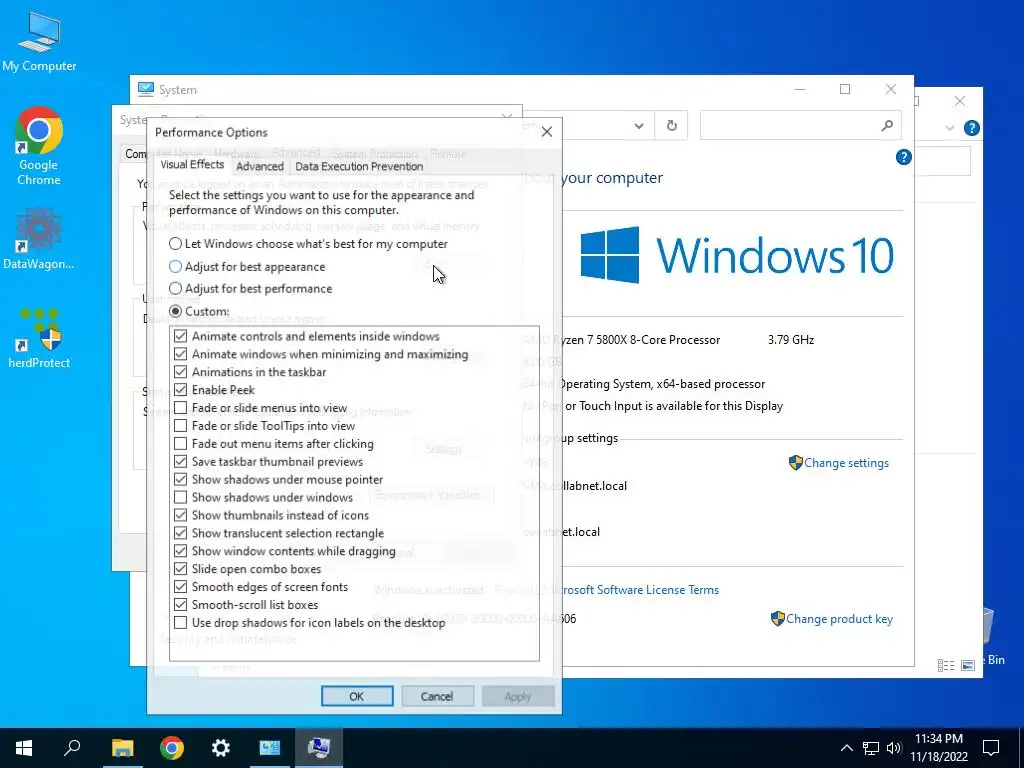Uncheck Smooth-scroll list boxes
The image size is (1024, 768).
181,605
